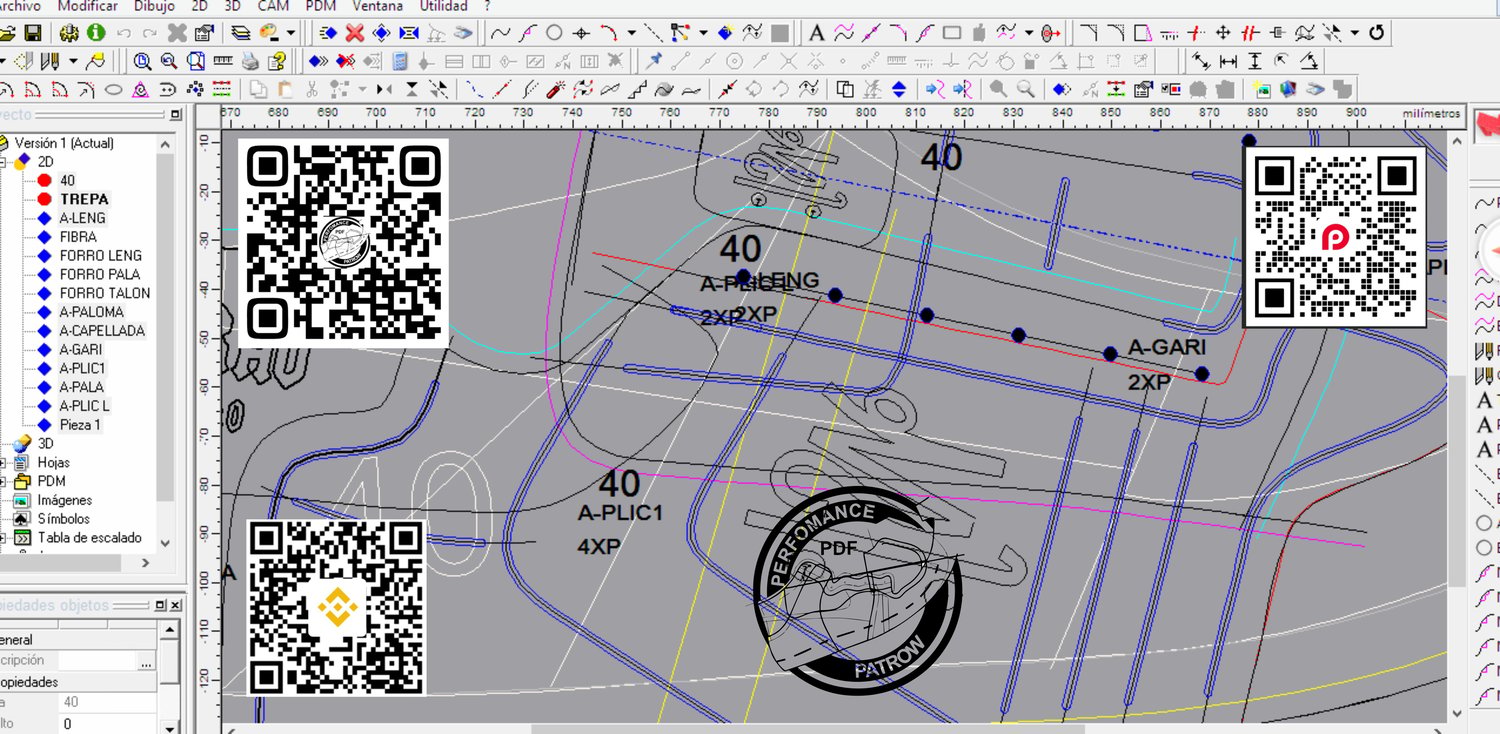Select the A-PALOMA piece in tree
Screen dimensions: 1500x734
[92, 312]
